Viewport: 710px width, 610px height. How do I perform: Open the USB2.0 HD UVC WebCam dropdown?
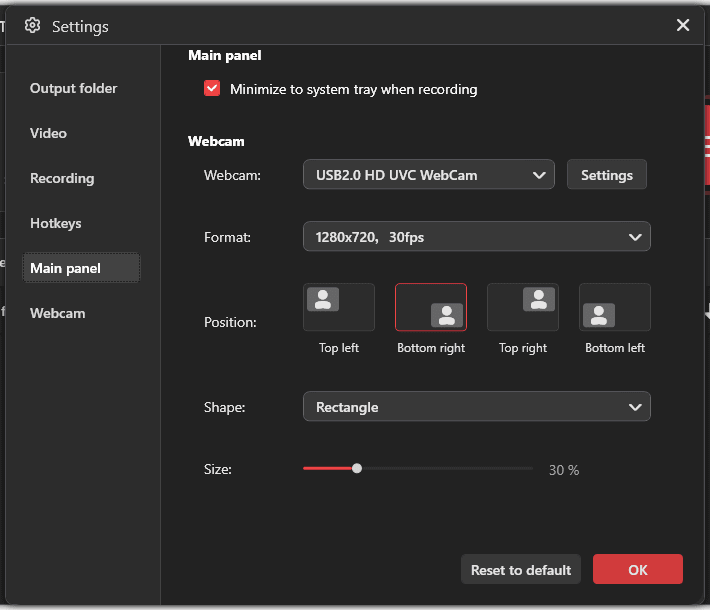428,174
